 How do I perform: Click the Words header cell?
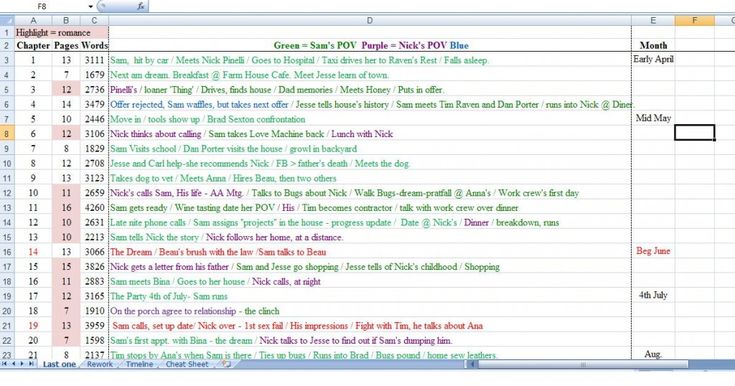point(94,45)
